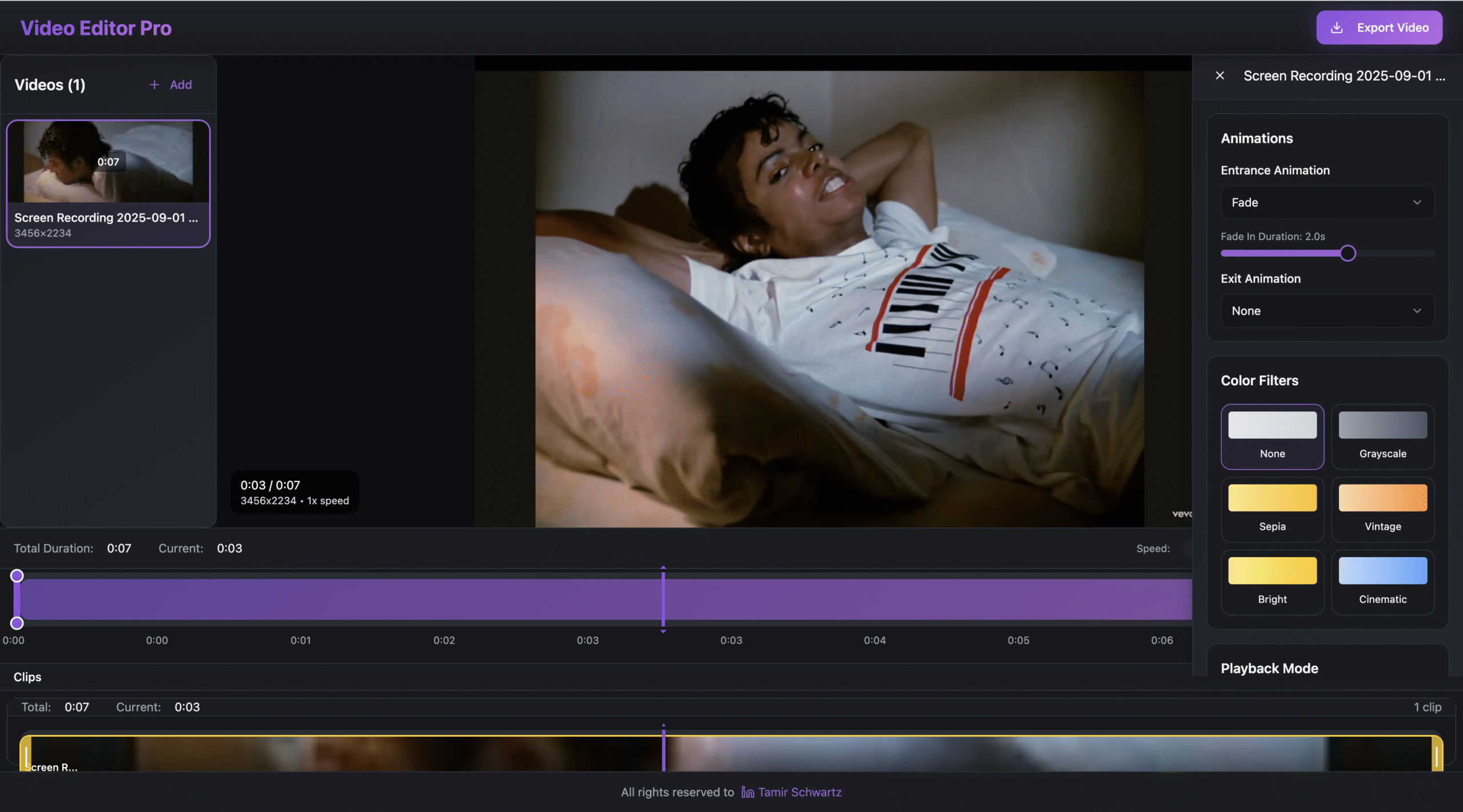Image resolution: width=1463 pixels, height=812 pixels.
Task: Click the Color Filters heading
Action: (1260, 381)
